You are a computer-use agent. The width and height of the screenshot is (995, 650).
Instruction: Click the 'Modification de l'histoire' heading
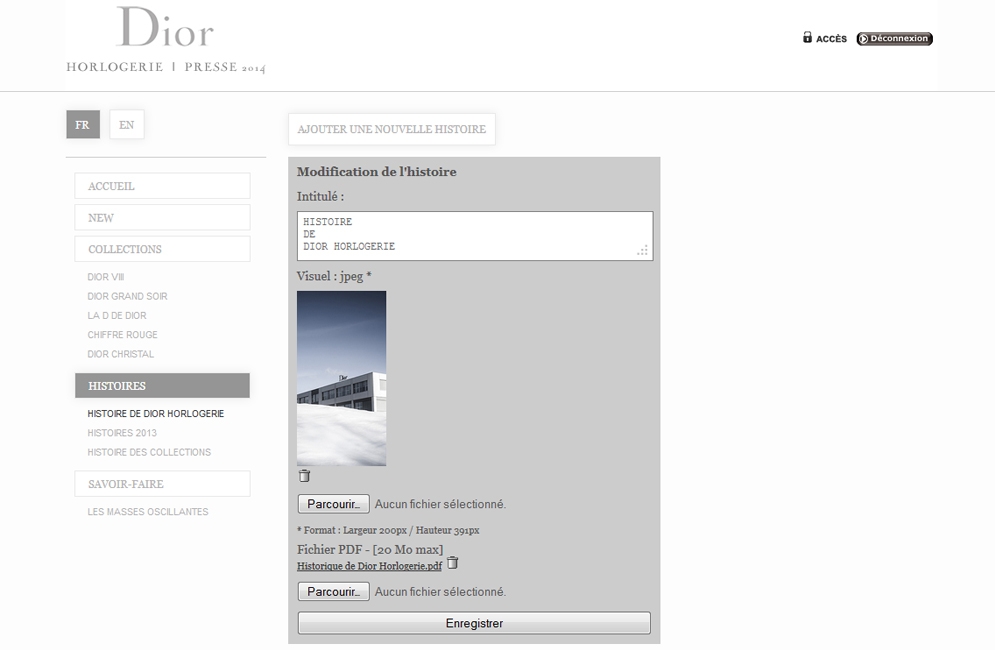(x=376, y=171)
